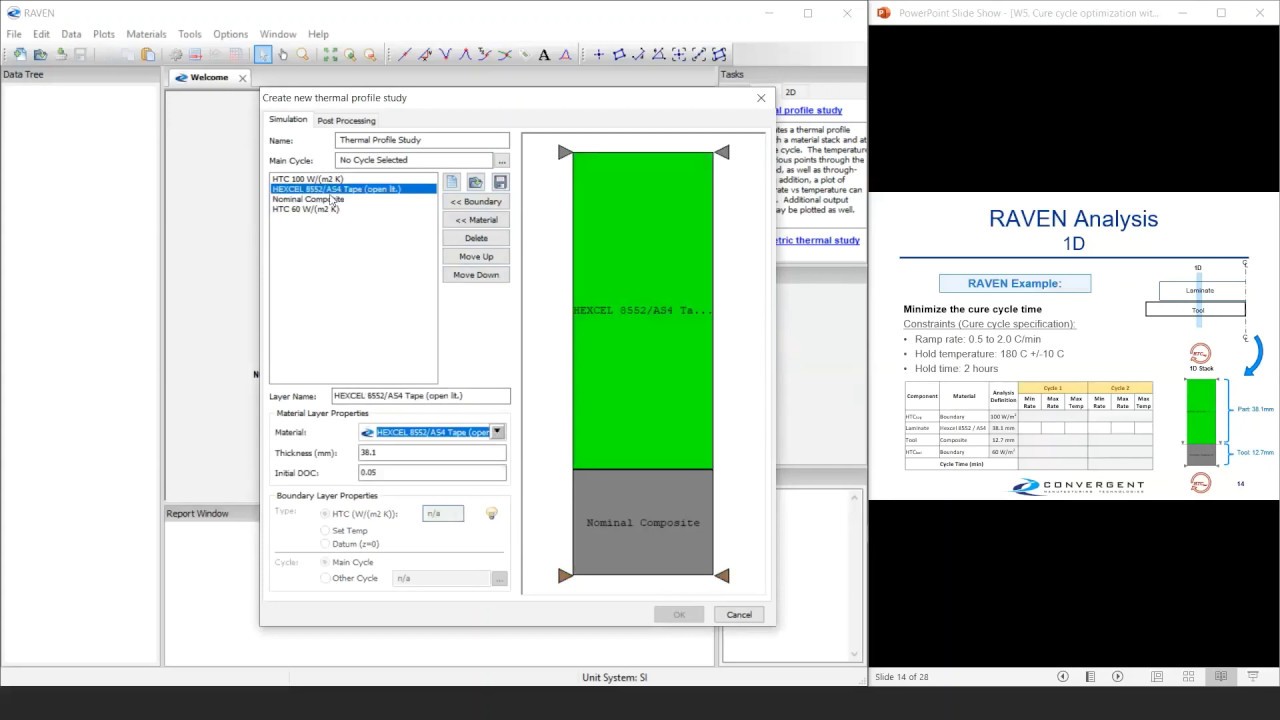Select HEXCEL 8552/AS4 Tape list row
Viewport: 1280px width, 720px height.
click(x=354, y=189)
